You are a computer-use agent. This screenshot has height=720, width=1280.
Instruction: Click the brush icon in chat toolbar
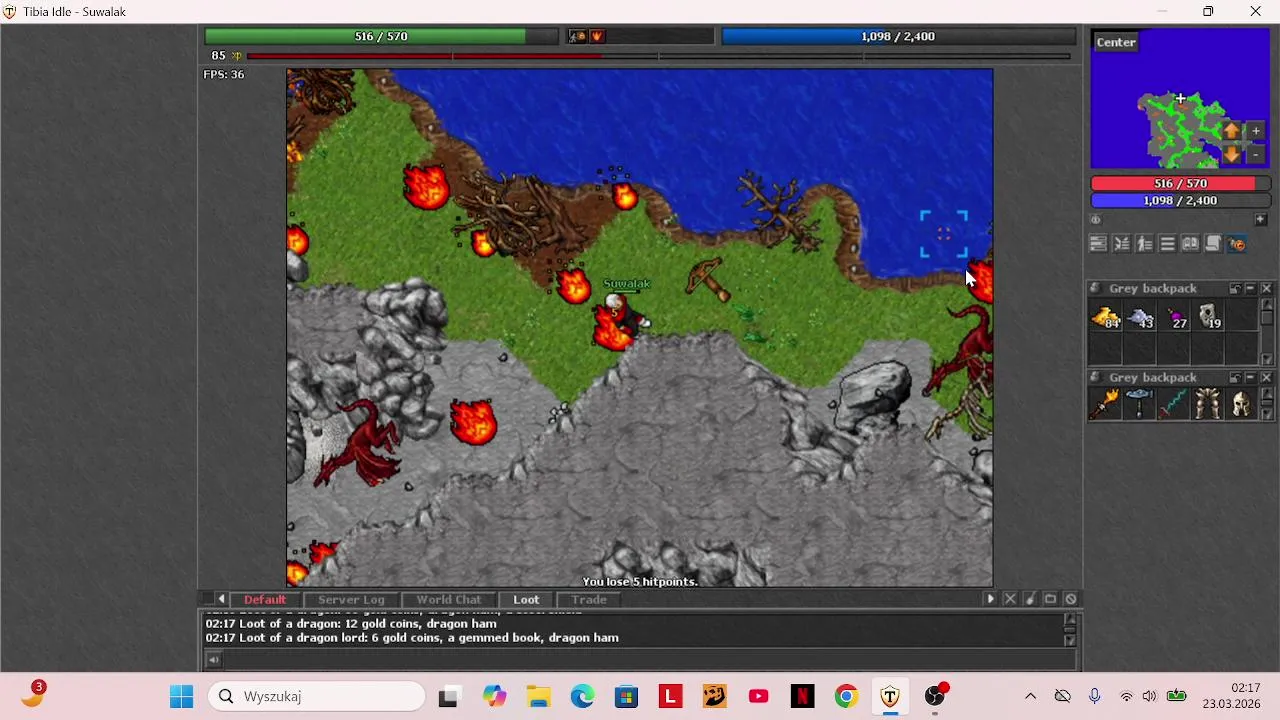(x=1030, y=599)
